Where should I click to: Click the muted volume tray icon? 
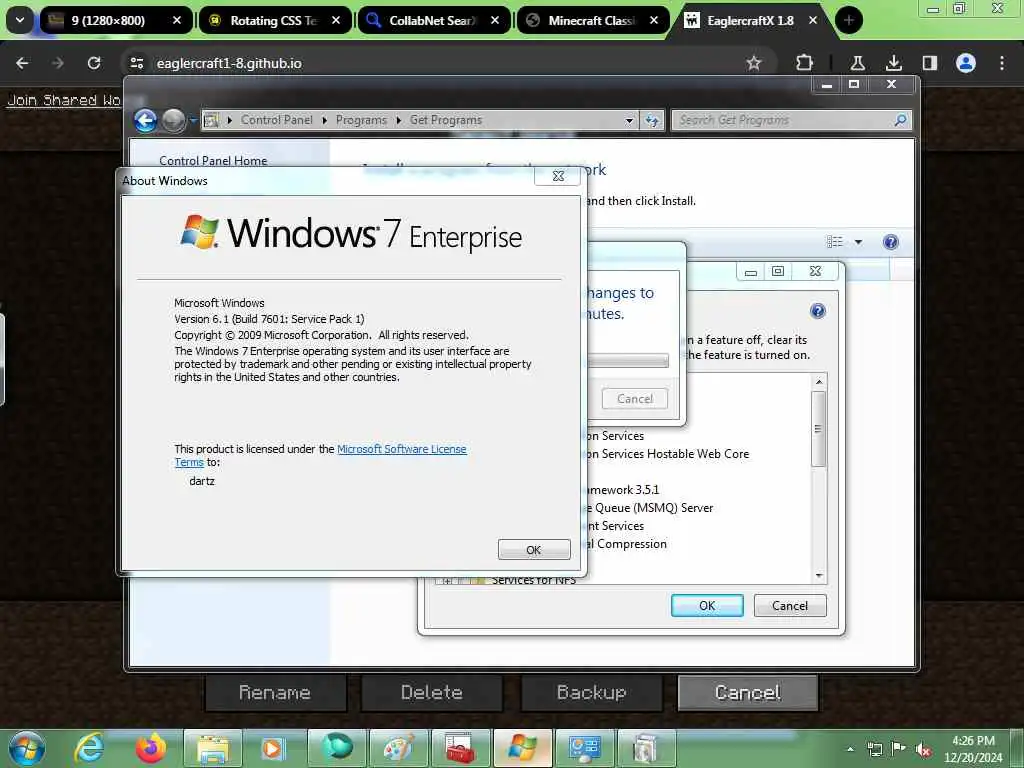tap(923, 750)
